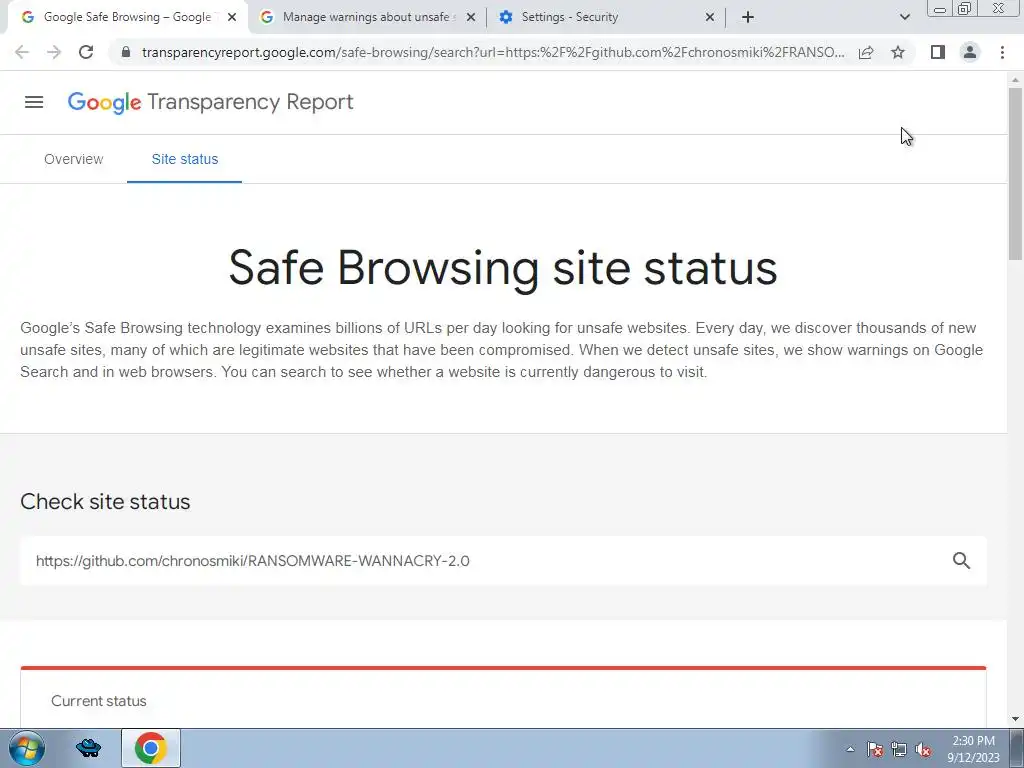Click the Google Transparency Report logo

click(x=210, y=103)
